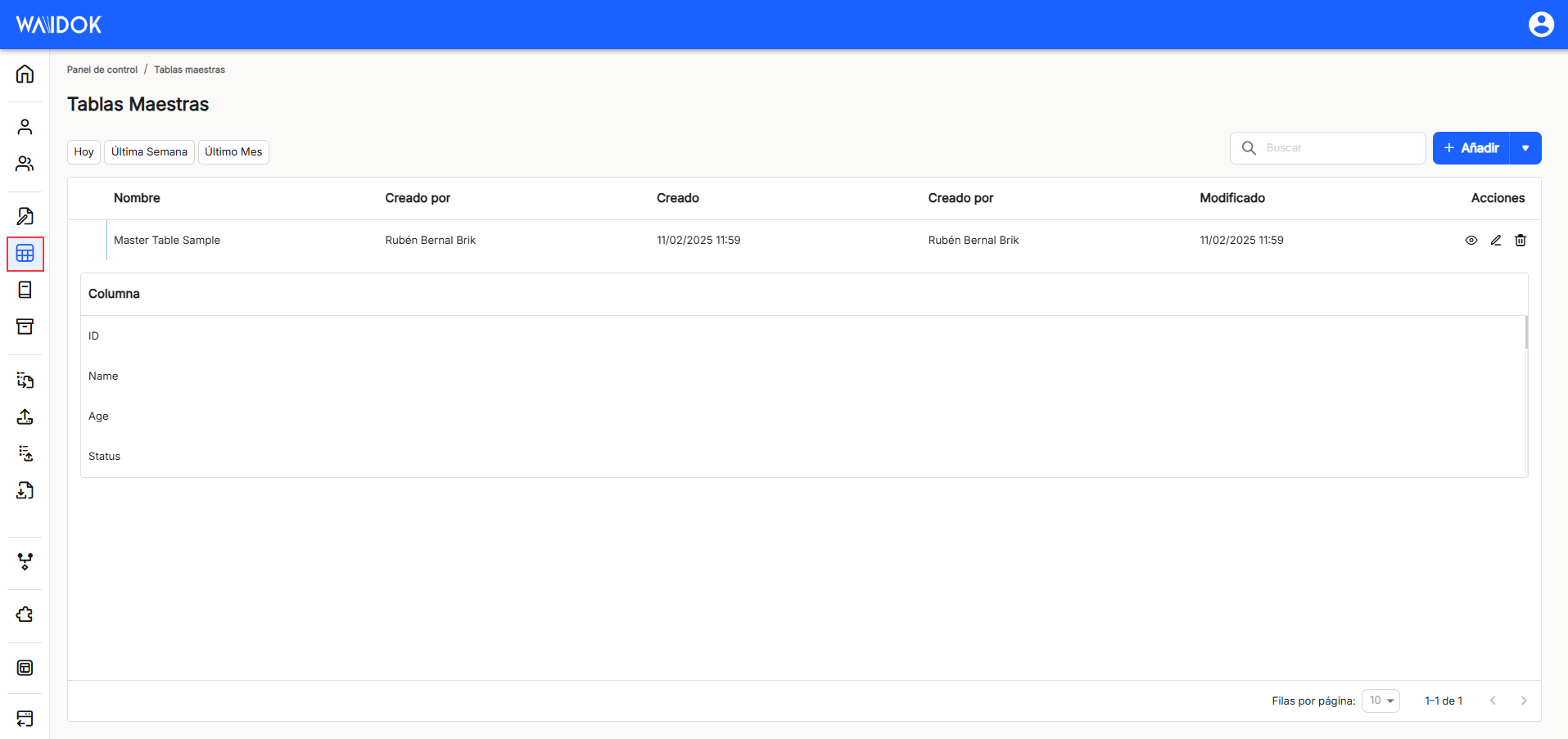The image size is (1568, 739).
Task: Open the list upload icon in sidebar
Action: [25, 453]
